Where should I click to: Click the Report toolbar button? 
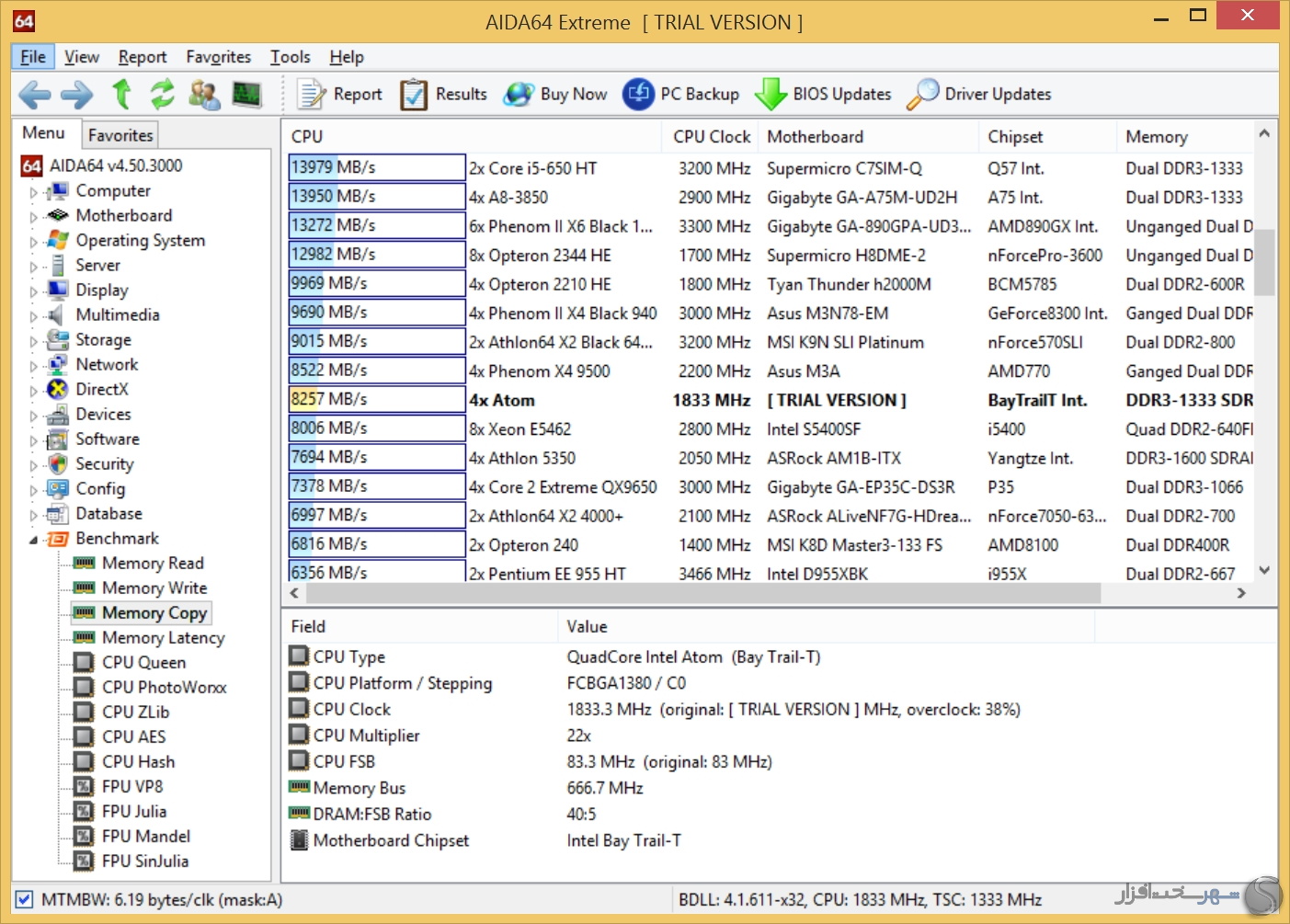tap(339, 94)
